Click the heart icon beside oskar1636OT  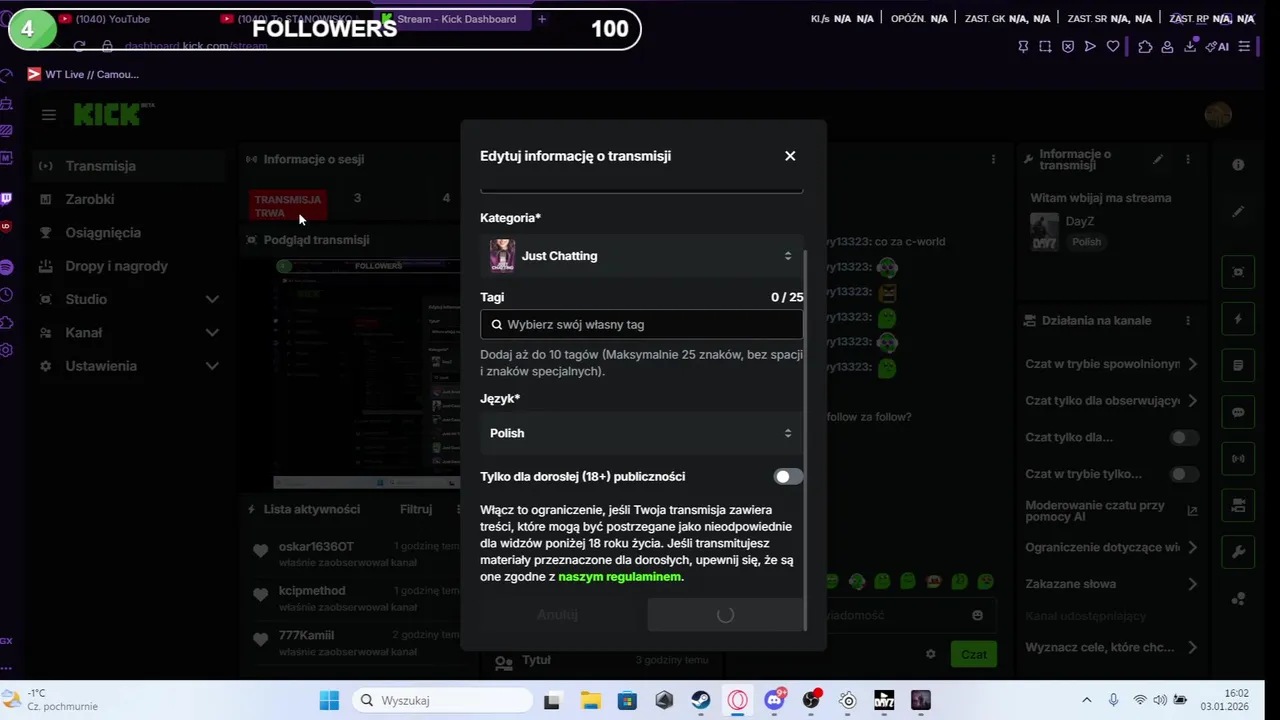coord(260,552)
